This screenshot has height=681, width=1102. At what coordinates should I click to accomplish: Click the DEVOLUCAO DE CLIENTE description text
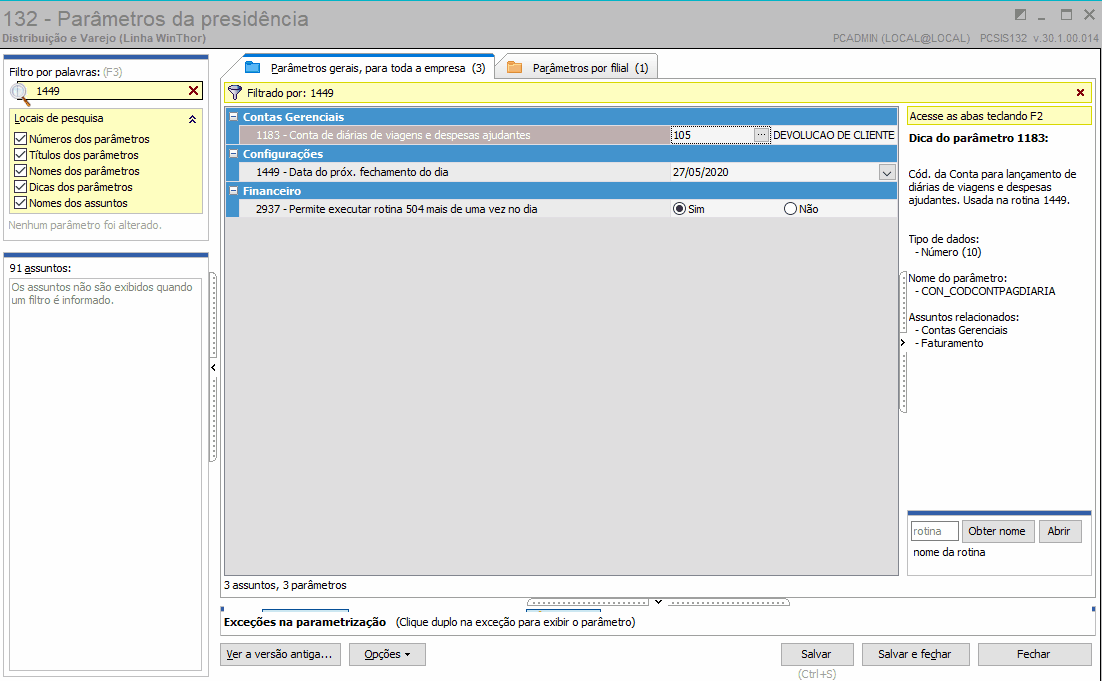coord(834,135)
